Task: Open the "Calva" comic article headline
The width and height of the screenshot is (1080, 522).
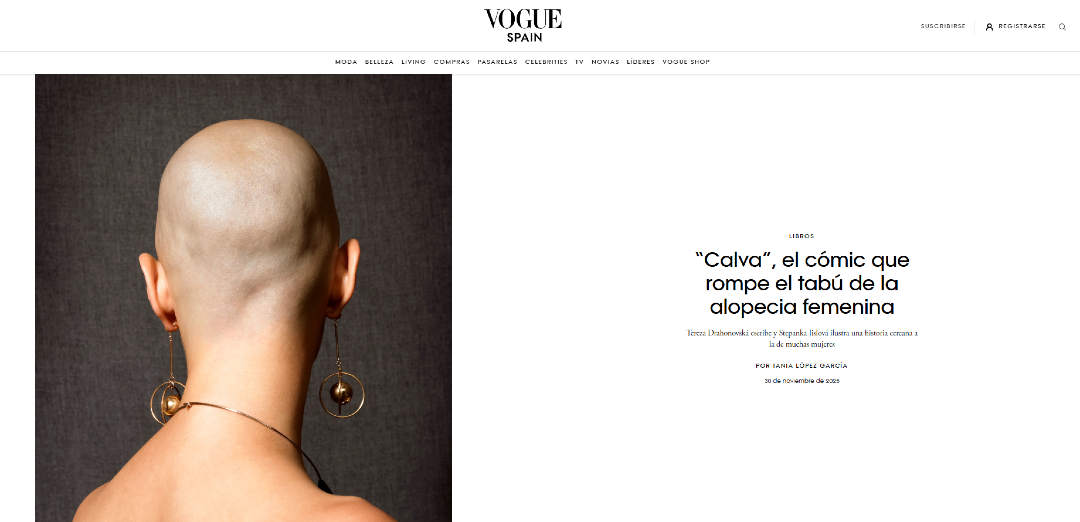Action: coord(802,283)
